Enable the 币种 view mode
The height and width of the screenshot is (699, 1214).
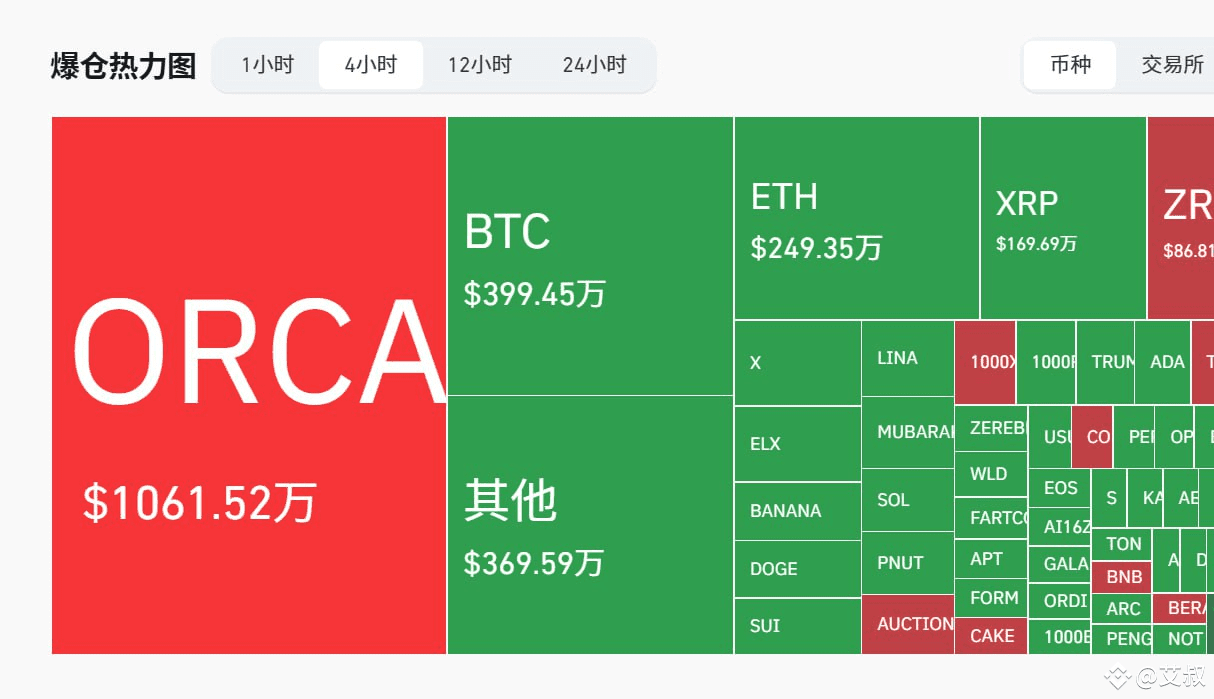click(x=1070, y=64)
